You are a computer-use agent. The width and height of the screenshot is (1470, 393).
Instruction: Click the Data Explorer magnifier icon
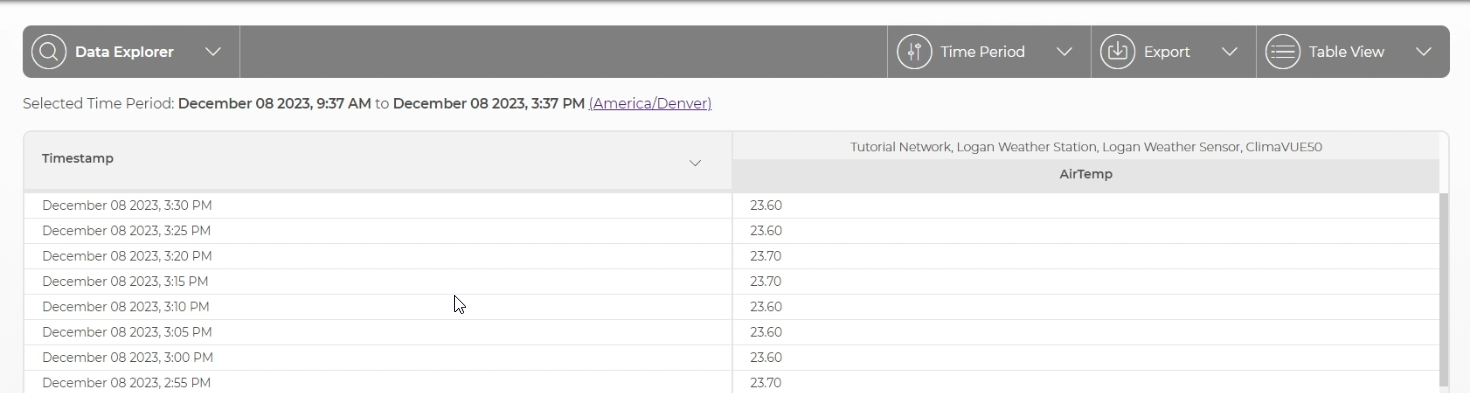48,52
